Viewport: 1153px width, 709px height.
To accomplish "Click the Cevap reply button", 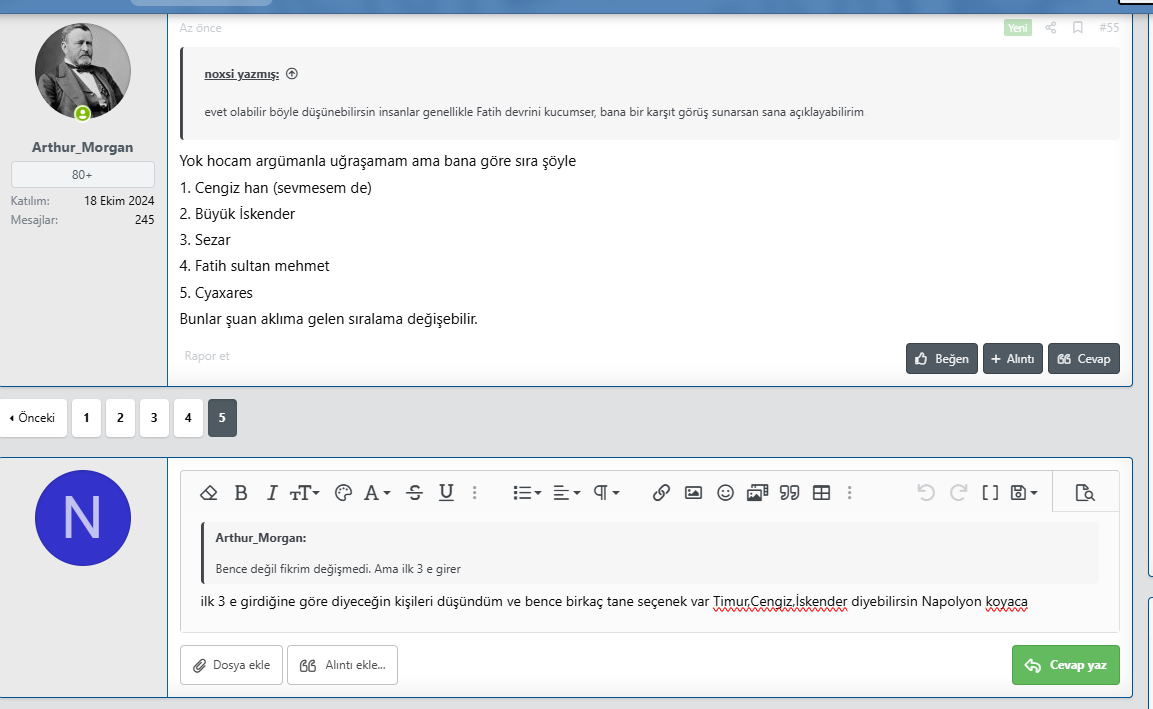I will click(1084, 359).
